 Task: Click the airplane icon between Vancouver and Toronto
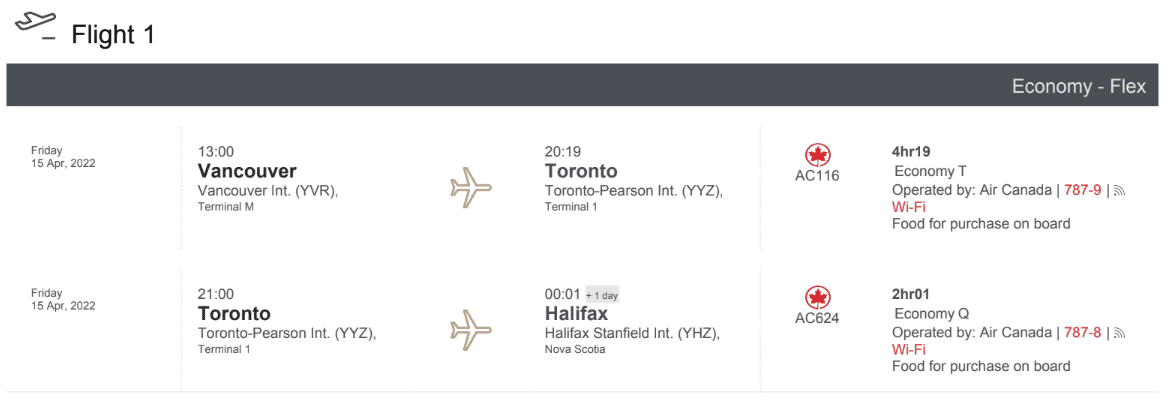[x=472, y=187]
